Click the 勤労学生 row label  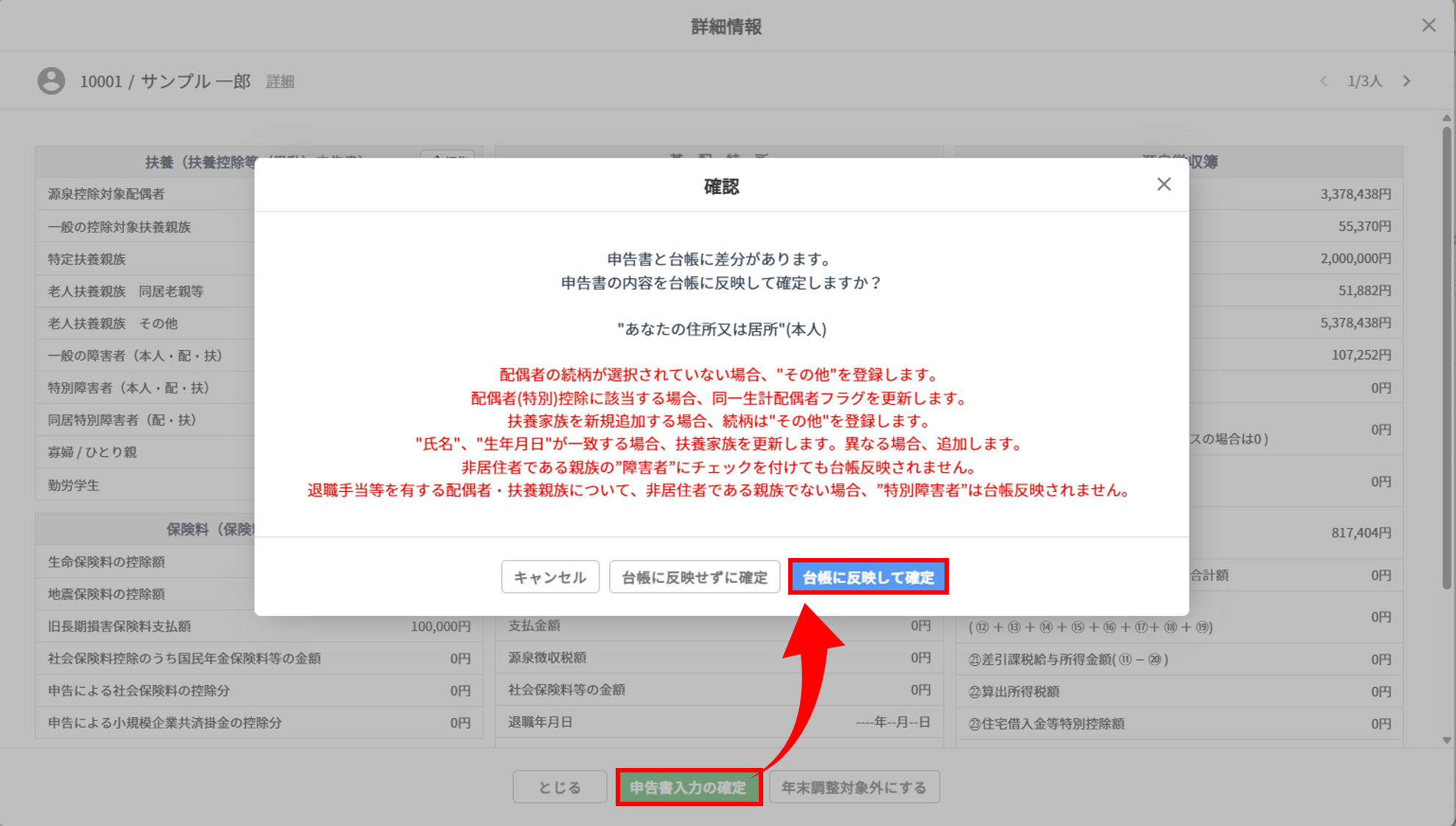(73, 485)
